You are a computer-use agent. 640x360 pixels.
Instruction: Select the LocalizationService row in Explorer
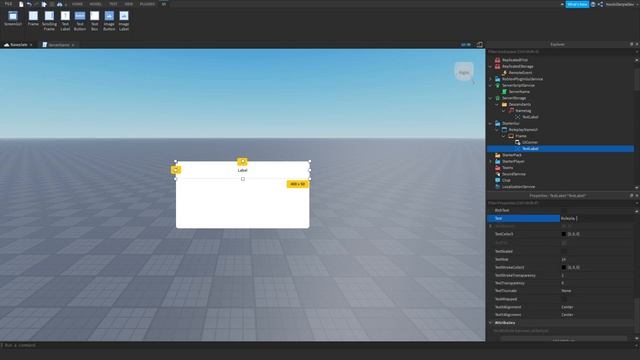pyautogui.click(x=560, y=187)
